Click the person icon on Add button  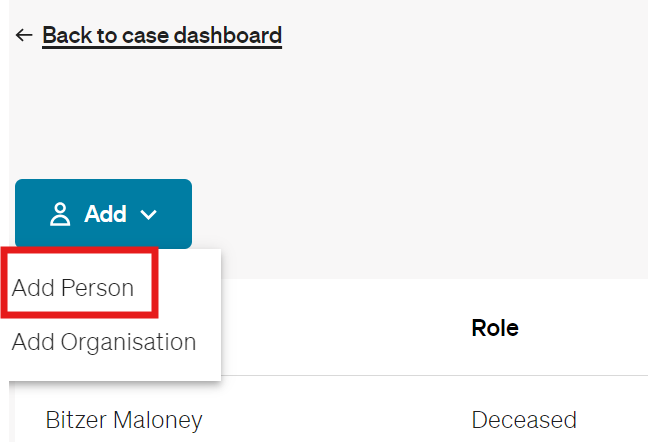click(x=60, y=214)
